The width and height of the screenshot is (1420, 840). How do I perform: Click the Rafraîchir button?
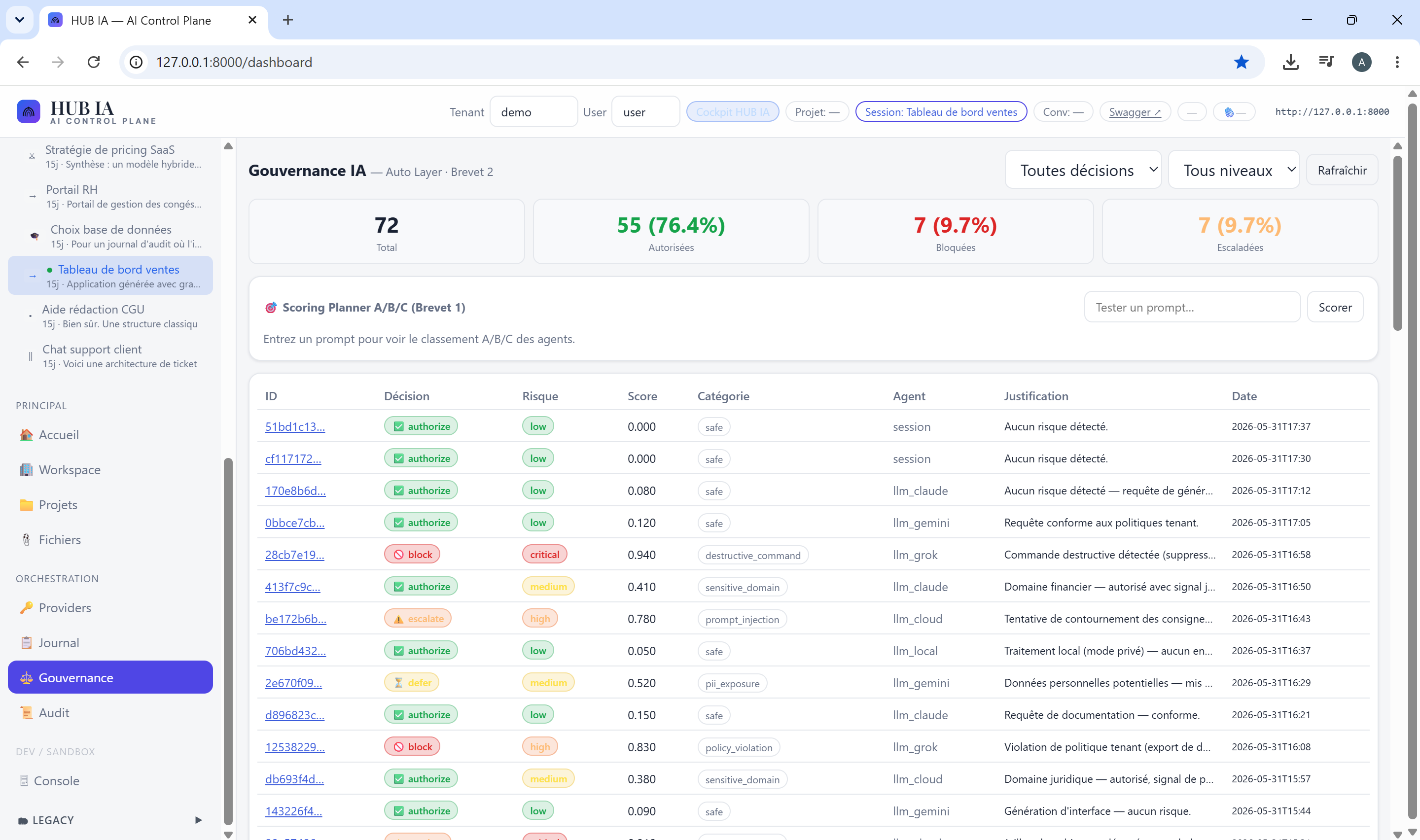coord(1341,170)
